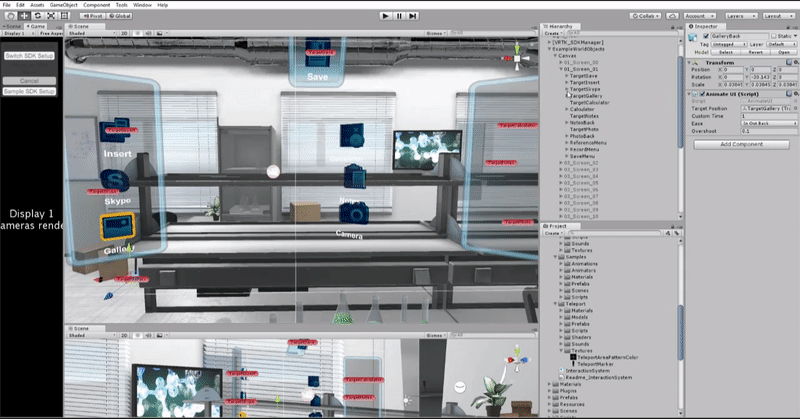Screen dimensions: 800x419
Task: Open the GameObject menu
Action: tap(64, 5)
